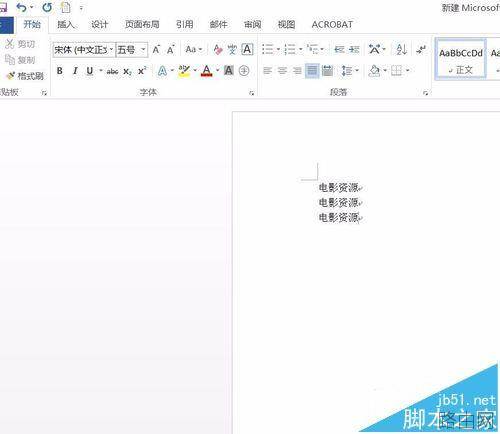Toggle bold formatting
500x434 pixels.
click(60, 71)
